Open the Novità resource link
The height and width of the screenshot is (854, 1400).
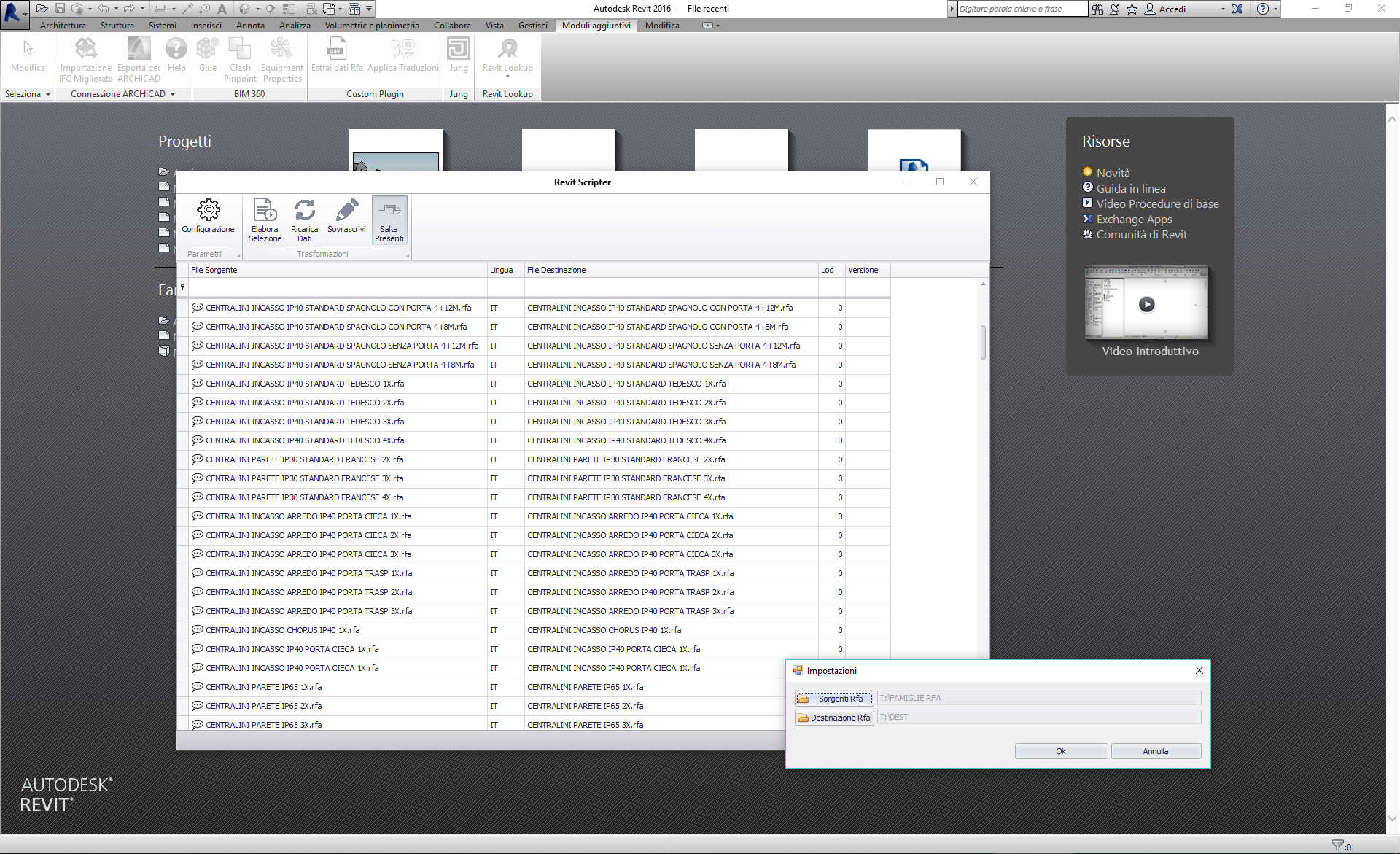click(1113, 173)
